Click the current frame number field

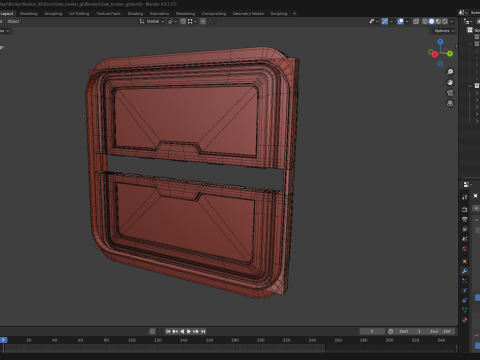(x=372, y=331)
